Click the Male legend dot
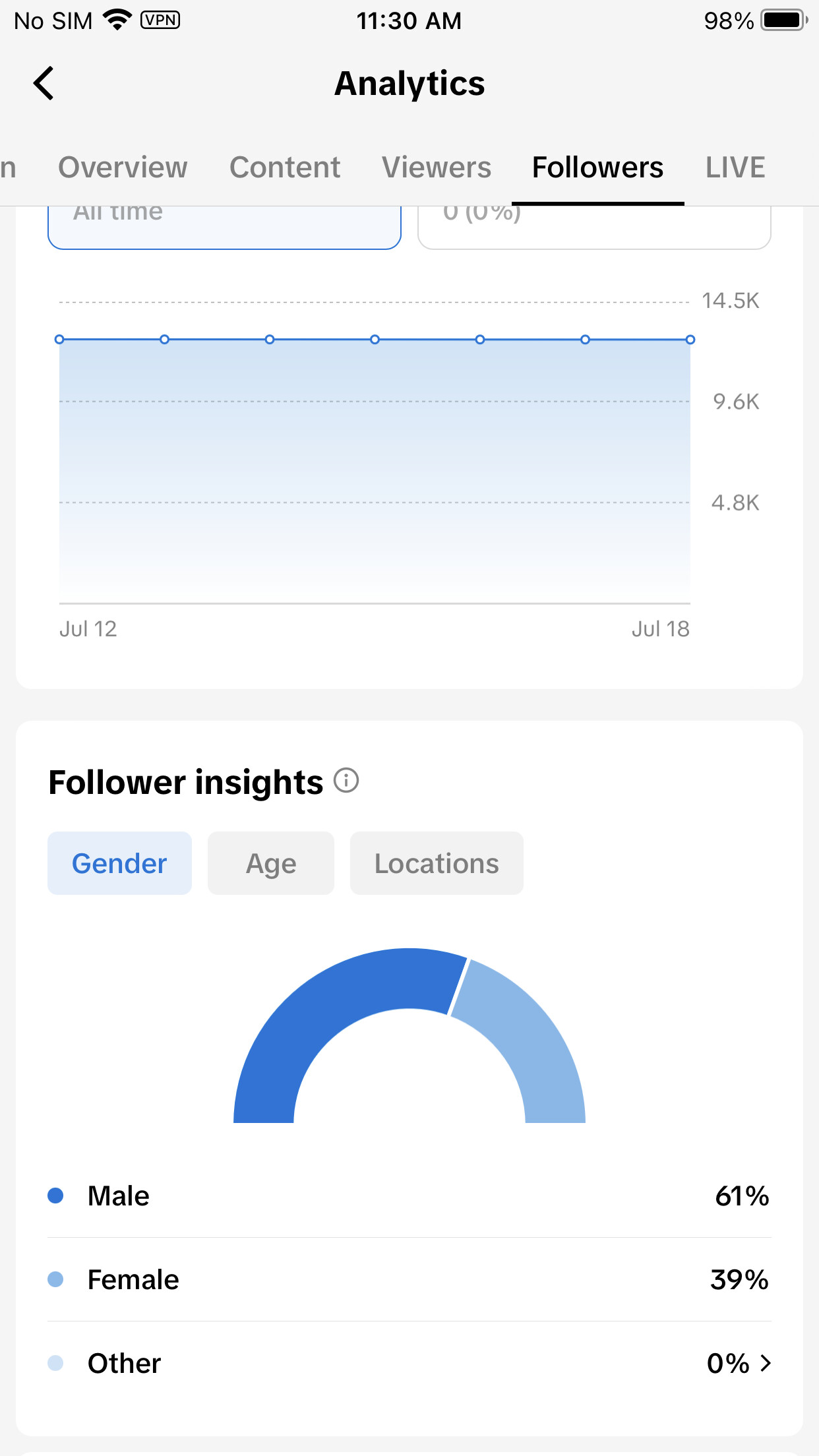Viewport: 819px width, 1456px height. coord(55,1196)
